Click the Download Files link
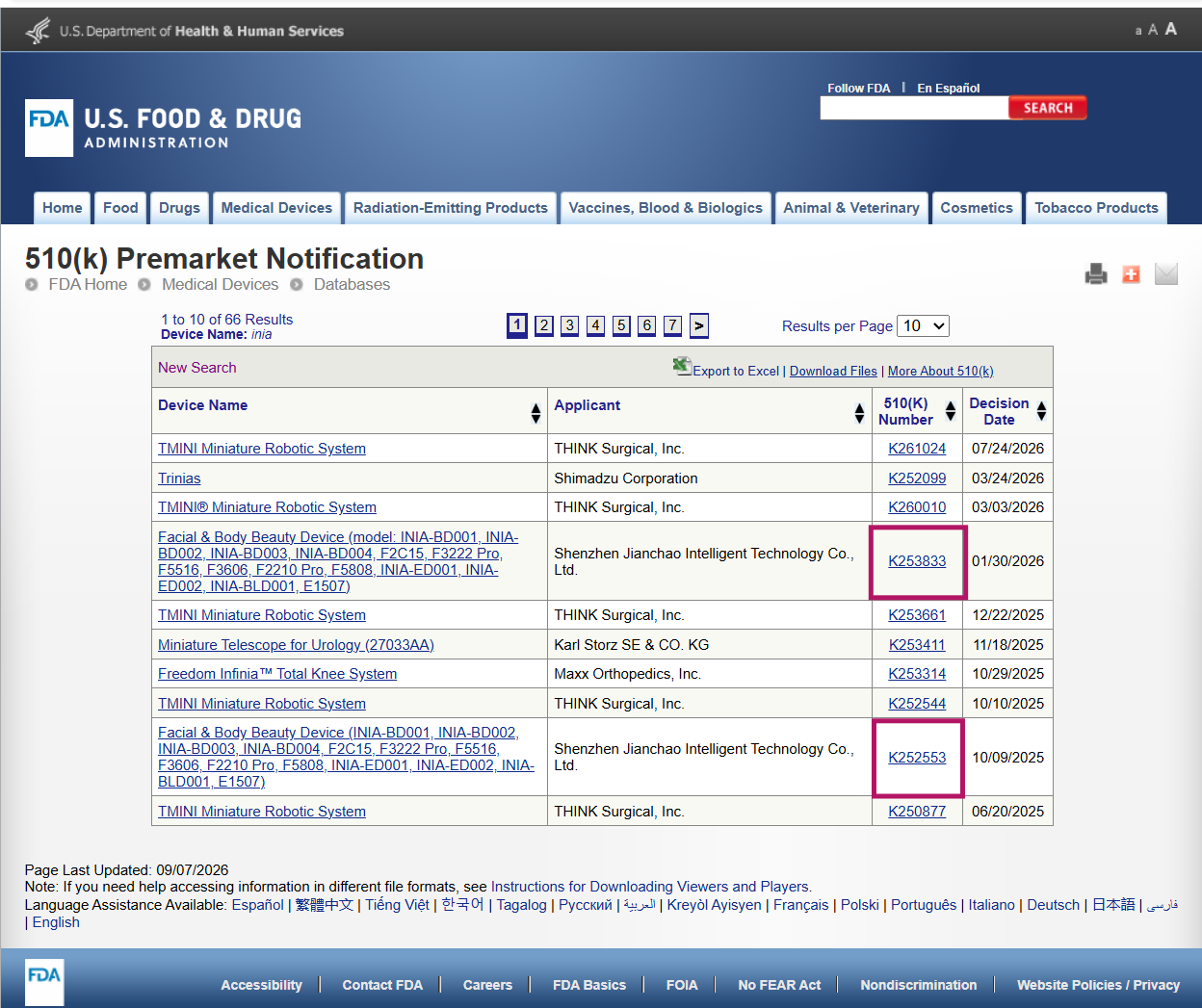The image size is (1202, 1008). (833, 371)
